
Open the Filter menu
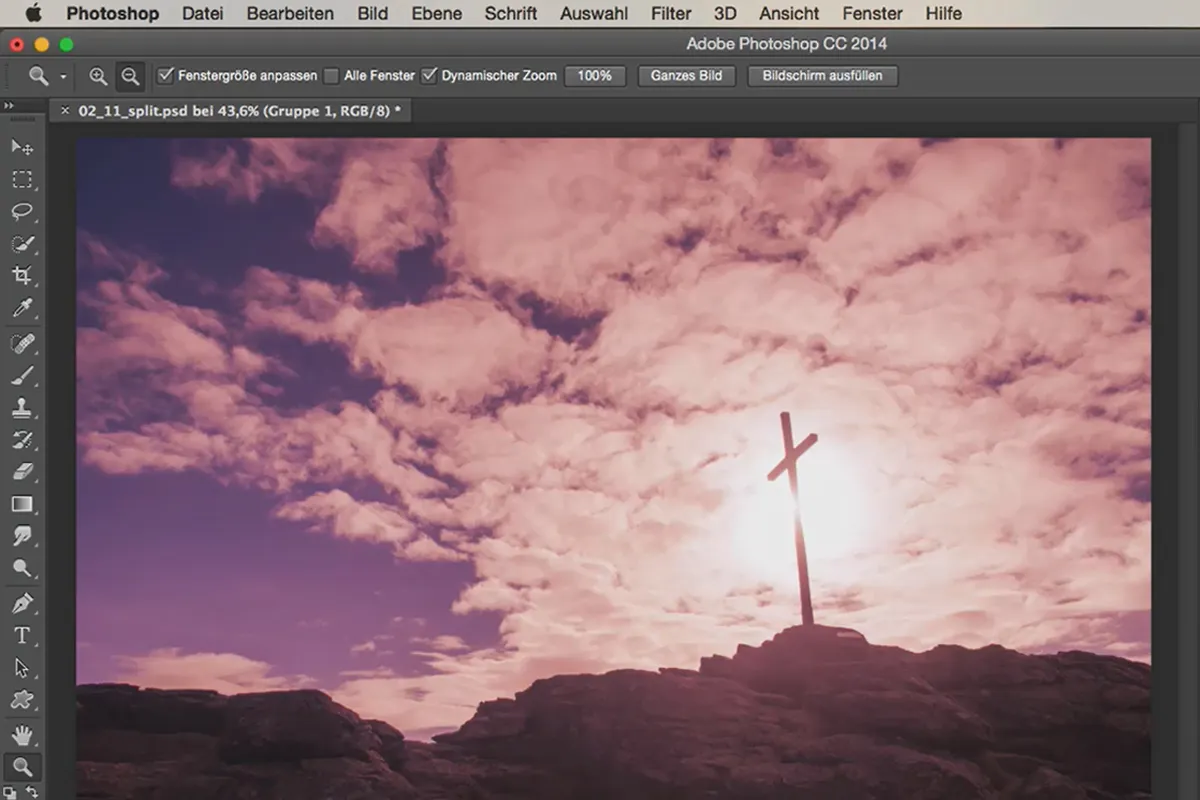click(x=671, y=14)
